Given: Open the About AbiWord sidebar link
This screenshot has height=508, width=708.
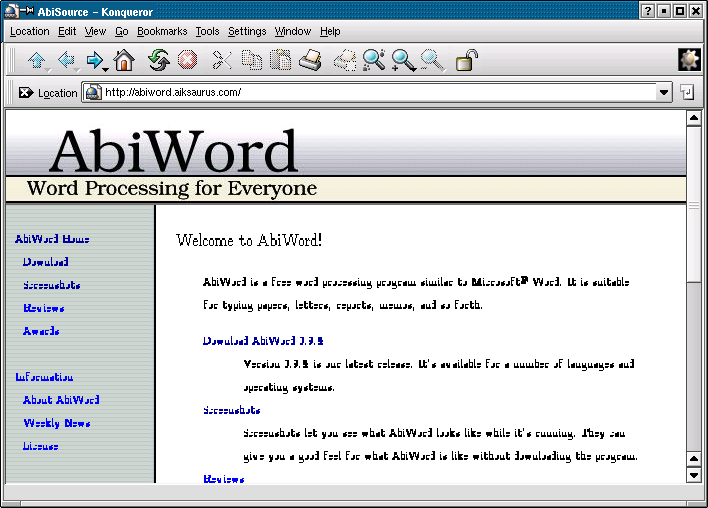Looking at the screenshot, I should (61, 400).
